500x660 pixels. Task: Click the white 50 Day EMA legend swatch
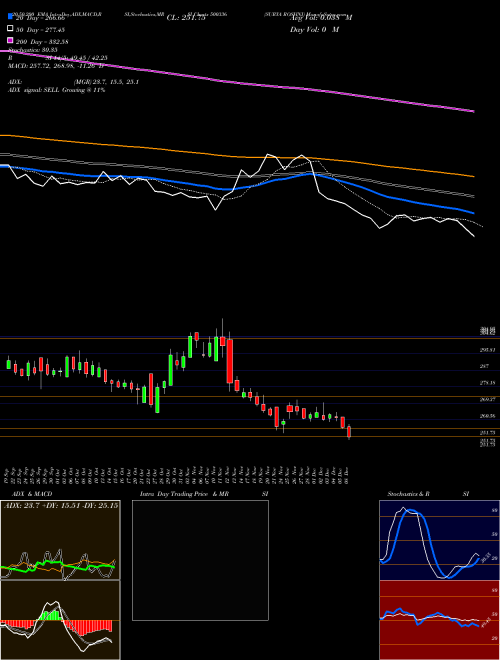click(11, 29)
